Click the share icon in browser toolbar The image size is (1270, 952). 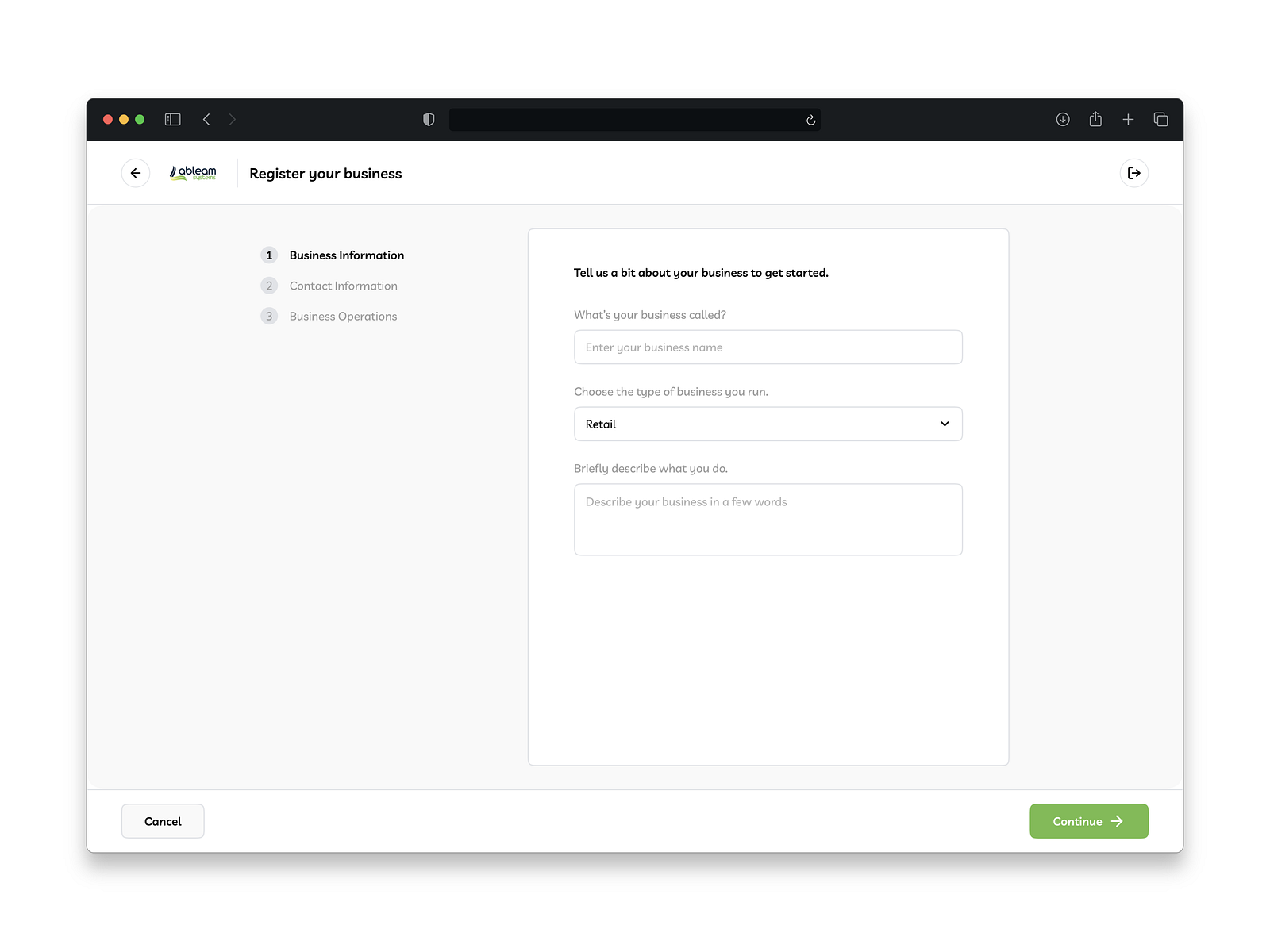tap(1095, 119)
